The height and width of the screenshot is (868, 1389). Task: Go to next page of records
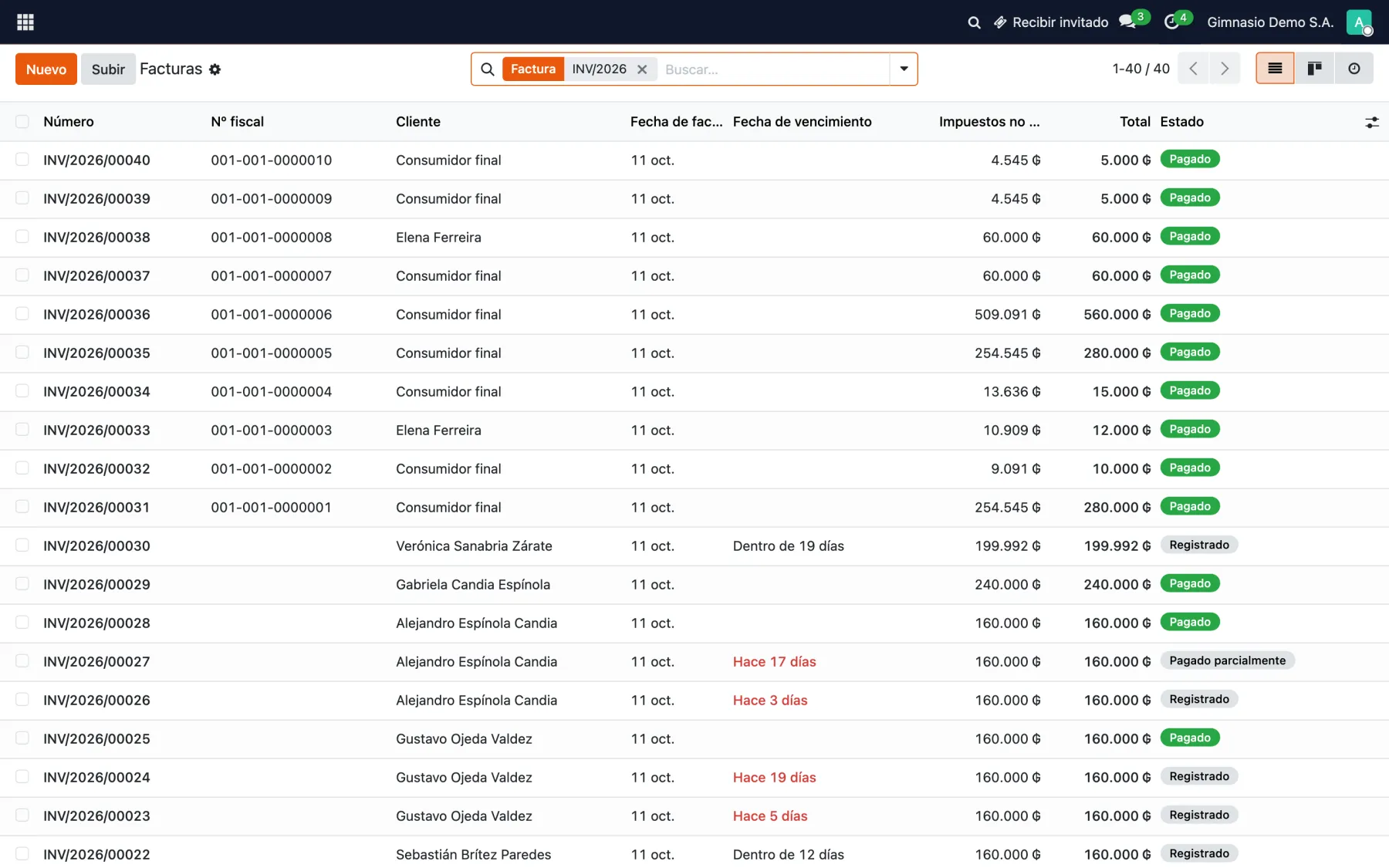pyautogui.click(x=1225, y=69)
